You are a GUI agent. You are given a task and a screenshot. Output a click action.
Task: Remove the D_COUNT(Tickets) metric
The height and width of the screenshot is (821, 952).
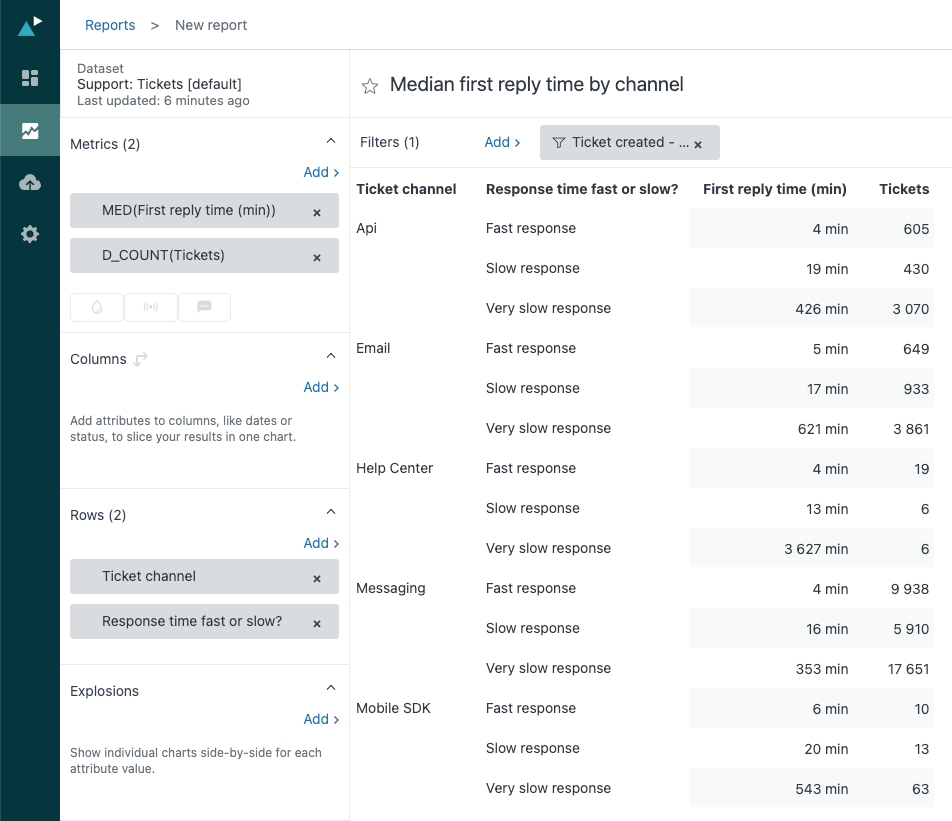pos(317,256)
